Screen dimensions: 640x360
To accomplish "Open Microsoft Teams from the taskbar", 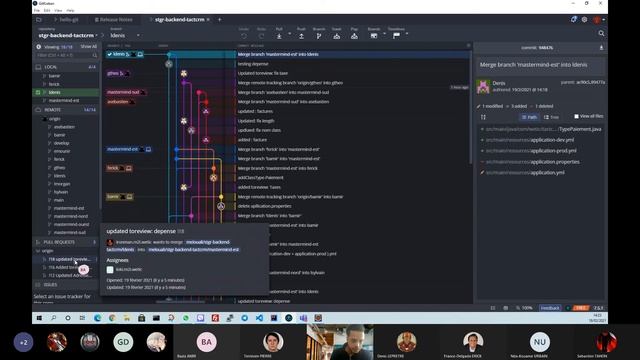I will click(303, 318).
